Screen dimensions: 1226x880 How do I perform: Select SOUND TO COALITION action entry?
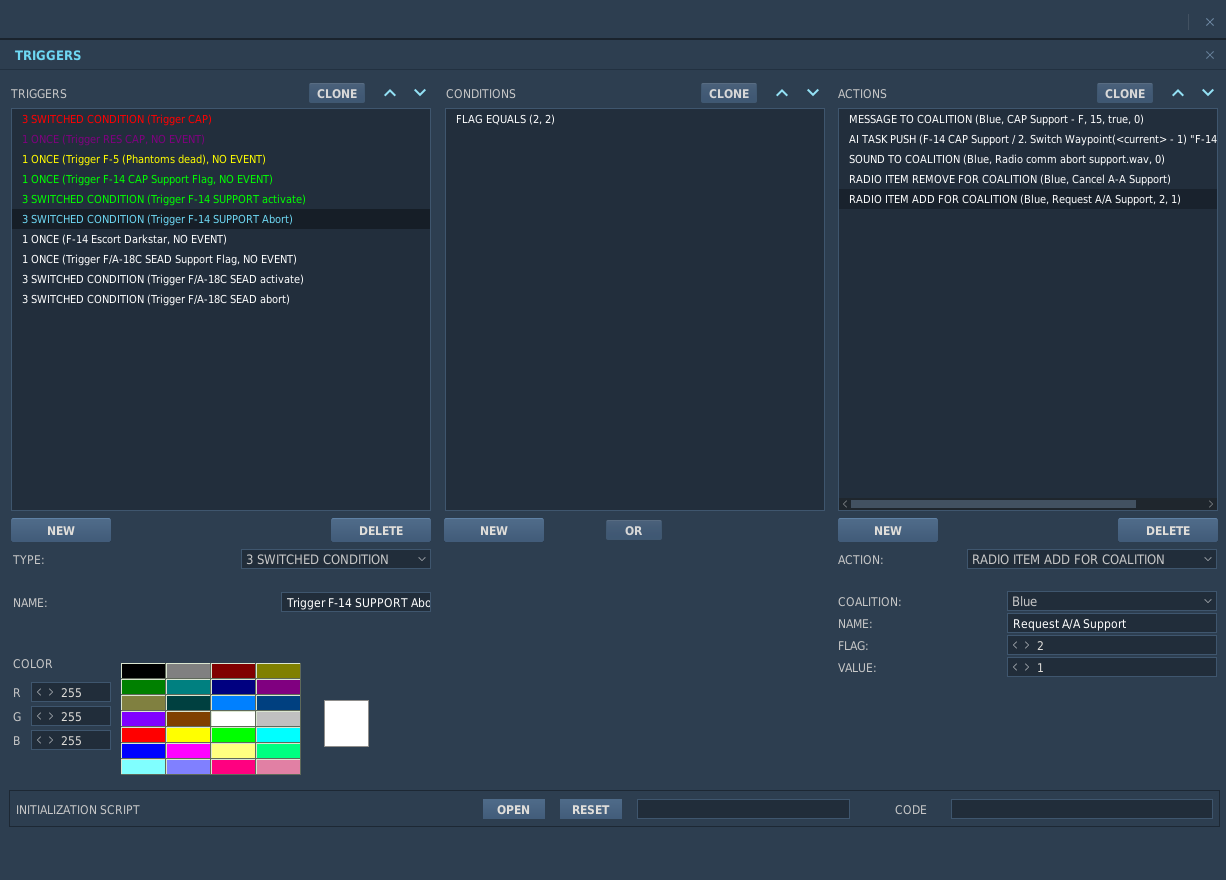pos(1028,159)
